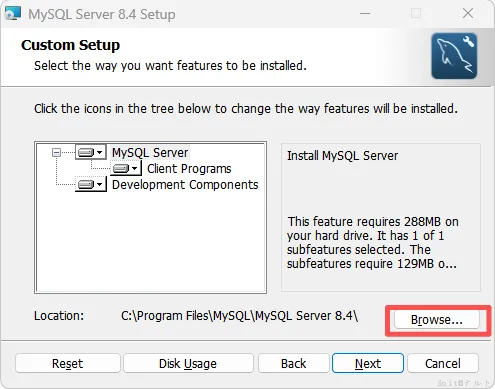Select the Client Programs tree item
The width and height of the screenshot is (495, 389).
189,169
